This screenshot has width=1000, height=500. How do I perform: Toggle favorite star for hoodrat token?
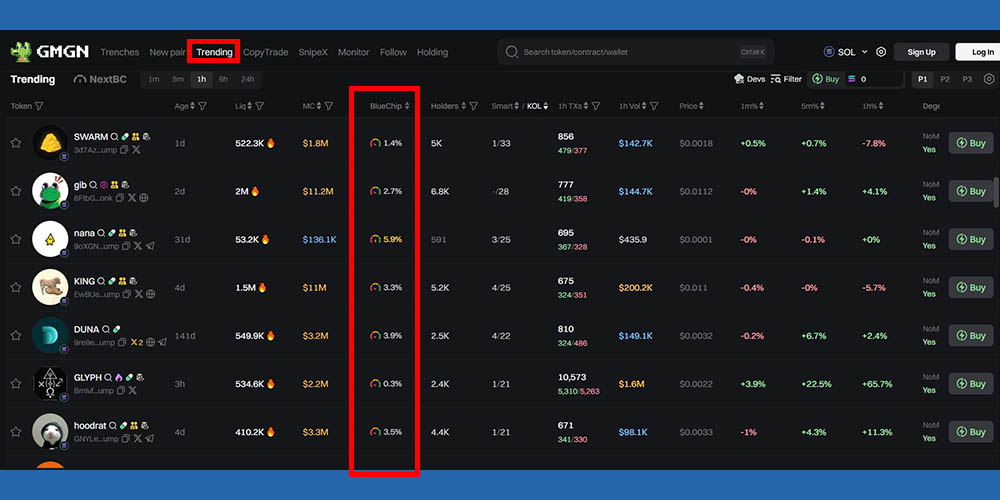[x=16, y=432]
